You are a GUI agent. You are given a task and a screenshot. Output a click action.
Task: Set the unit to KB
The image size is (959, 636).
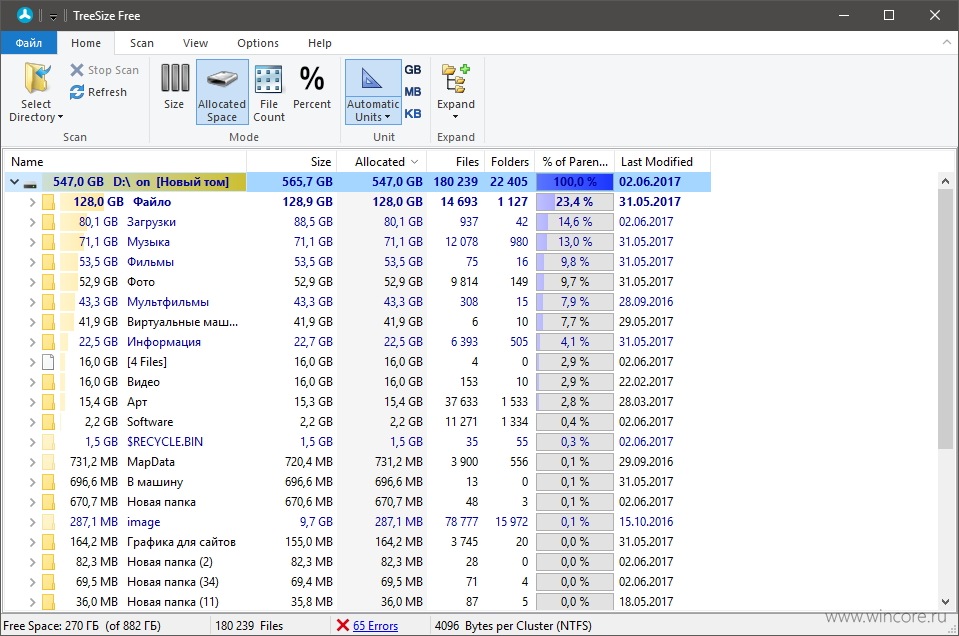[413, 114]
